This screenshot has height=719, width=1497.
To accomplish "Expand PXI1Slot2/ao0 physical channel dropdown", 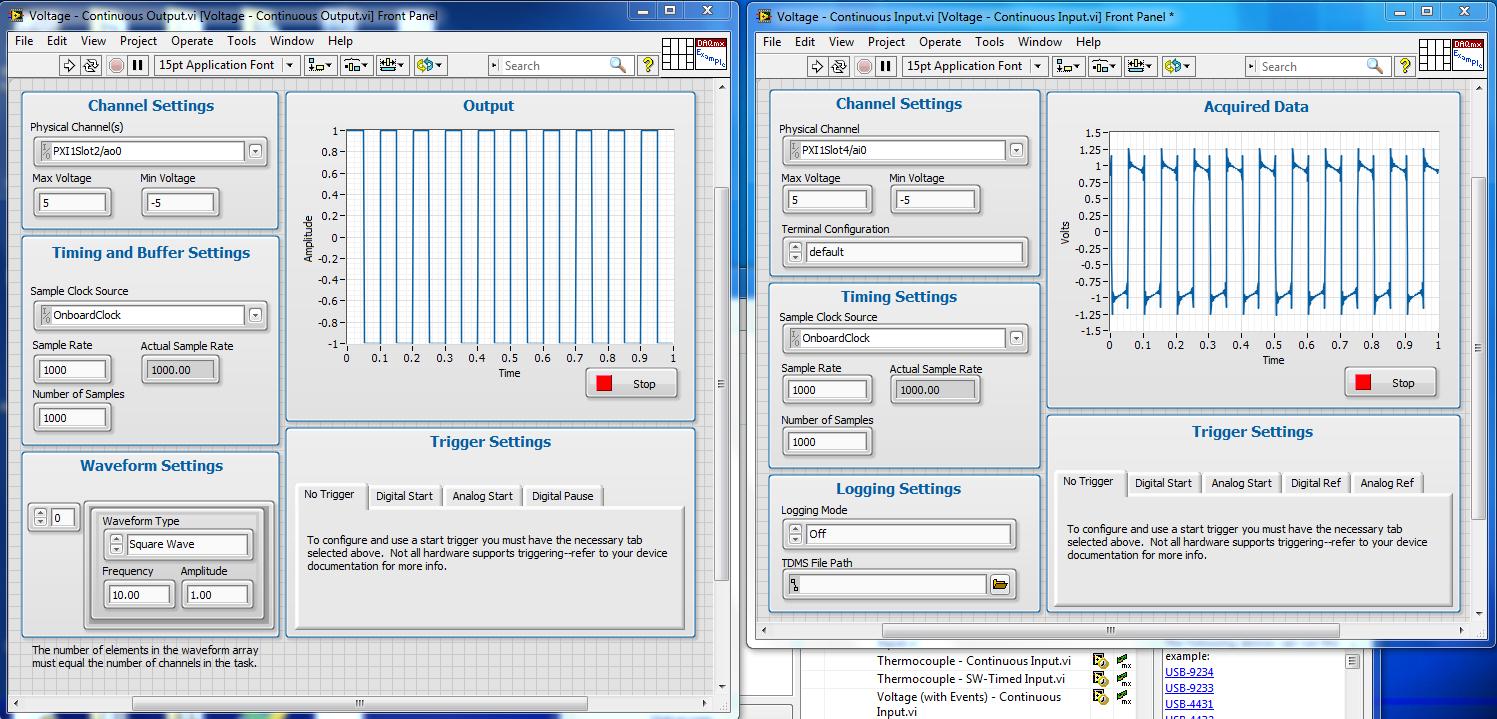I will [255, 151].
